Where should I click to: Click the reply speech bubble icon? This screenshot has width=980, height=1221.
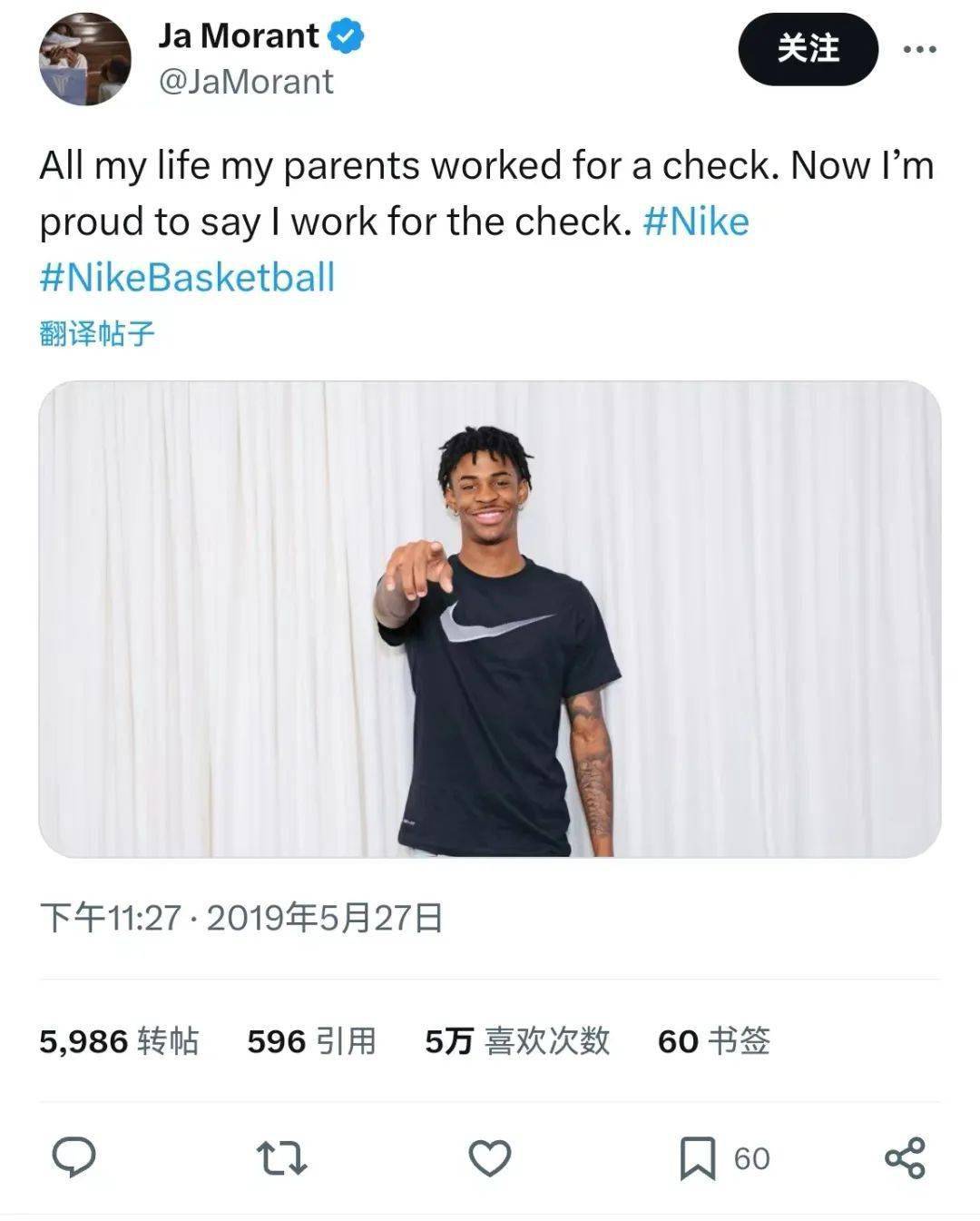pyautogui.click(x=74, y=1157)
